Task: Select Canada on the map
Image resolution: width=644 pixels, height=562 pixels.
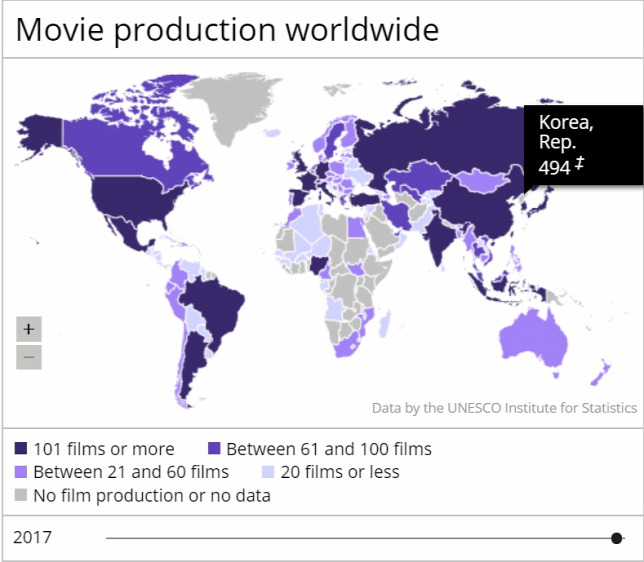Action: 123,150
